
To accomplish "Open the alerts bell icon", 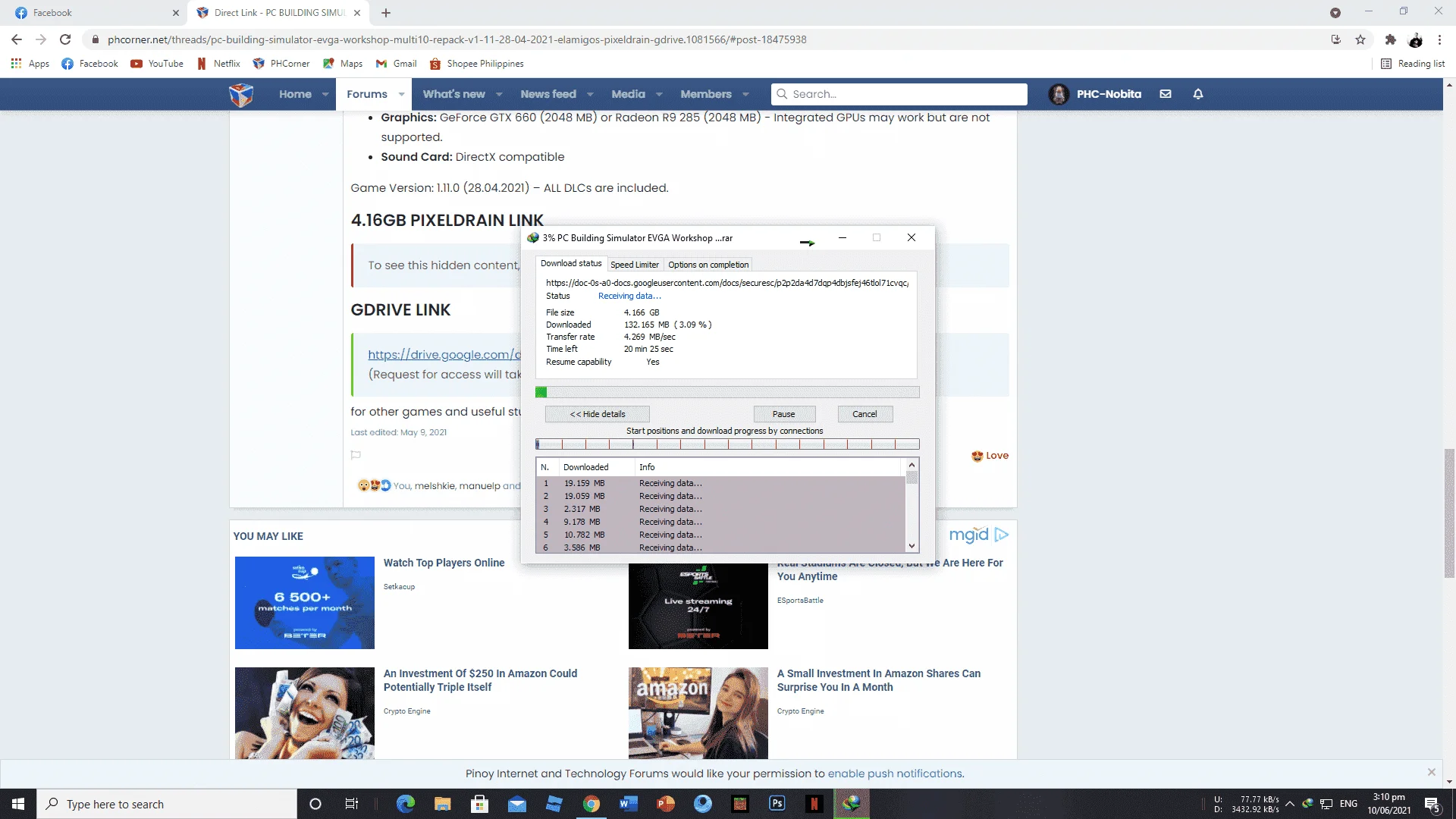I will [x=1198, y=94].
